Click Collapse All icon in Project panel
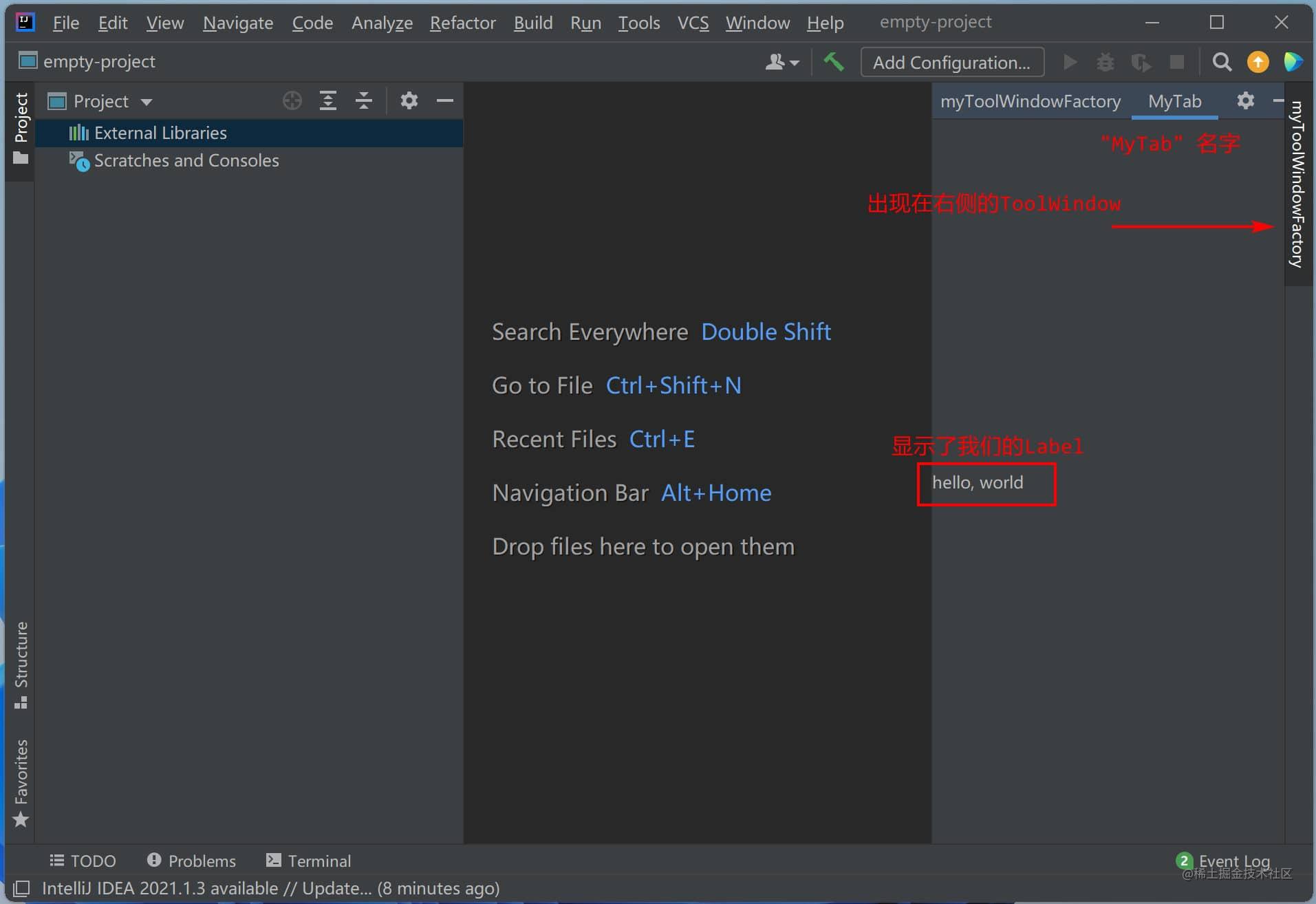Viewport: 1316px width, 904px height. 364,101
